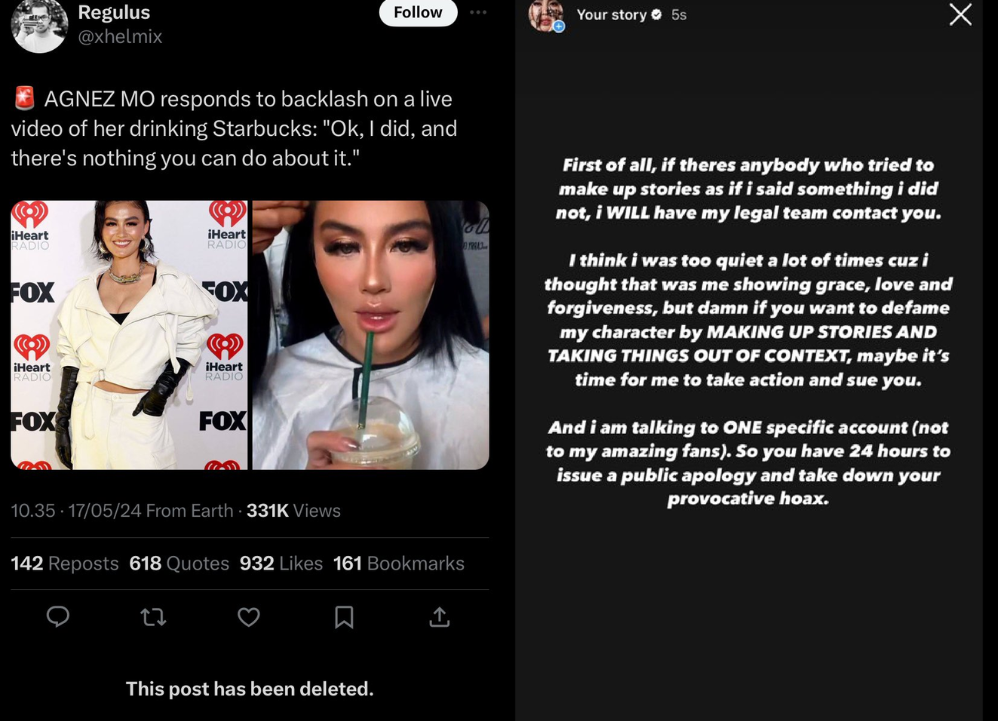Image resolution: width=1000 pixels, height=721 pixels.
Task: Click the reply speech bubble icon
Action: 58,616
